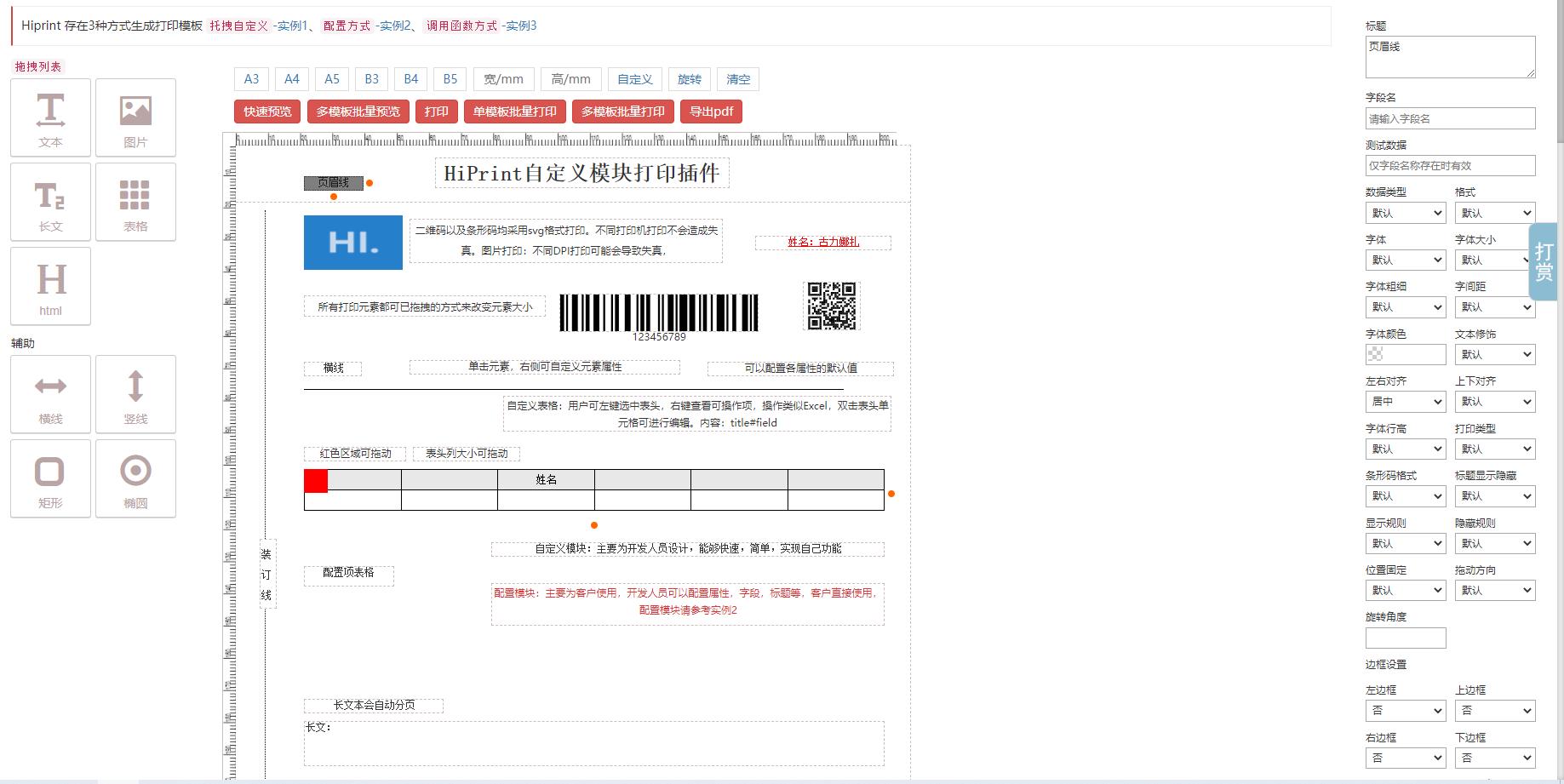The width and height of the screenshot is (1564, 784).
Task: Click the 姓名：古力娜扎 text element
Action: [x=823, y=243]
